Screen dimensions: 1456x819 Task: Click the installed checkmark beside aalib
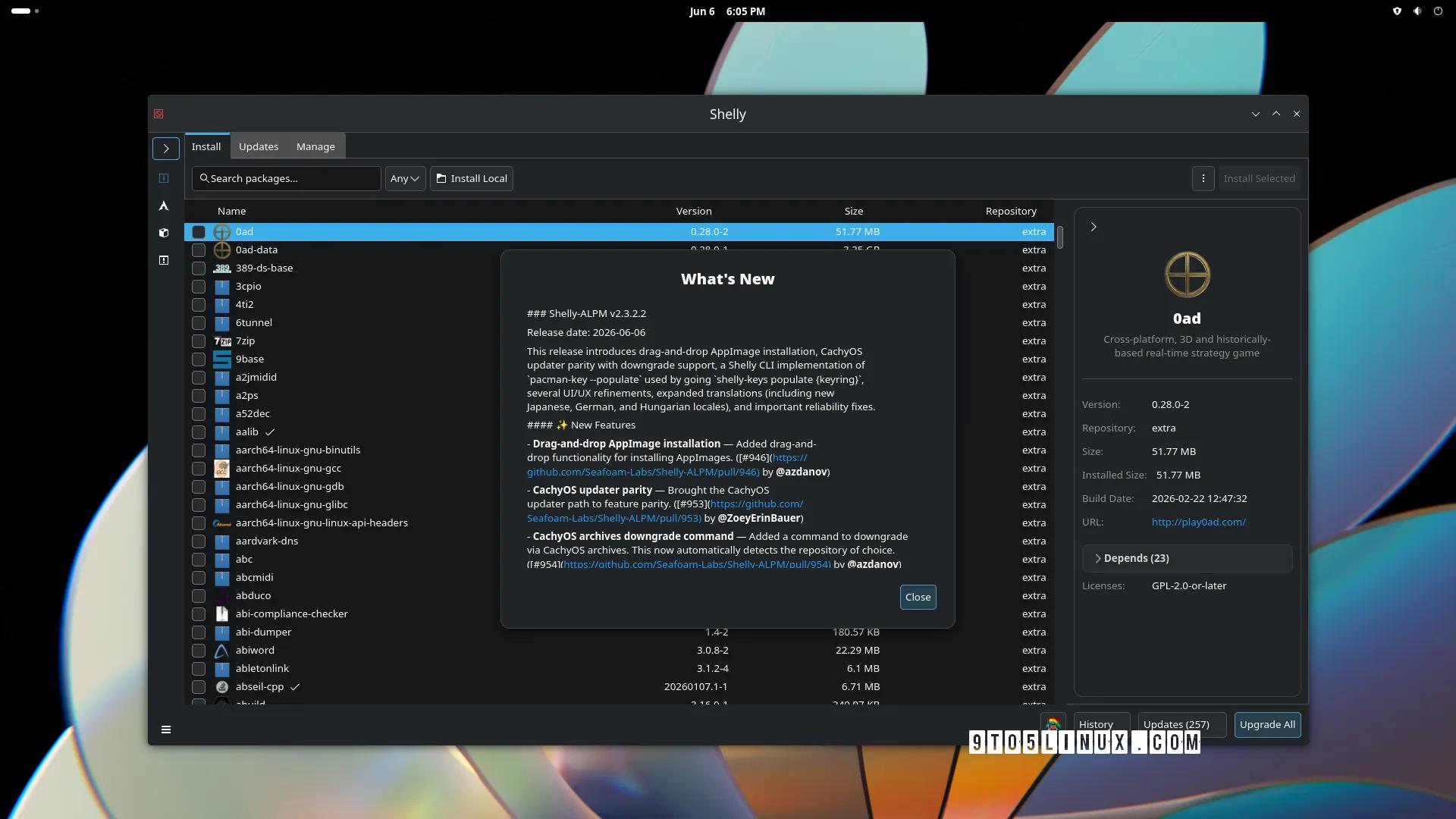tap(269, 431)
